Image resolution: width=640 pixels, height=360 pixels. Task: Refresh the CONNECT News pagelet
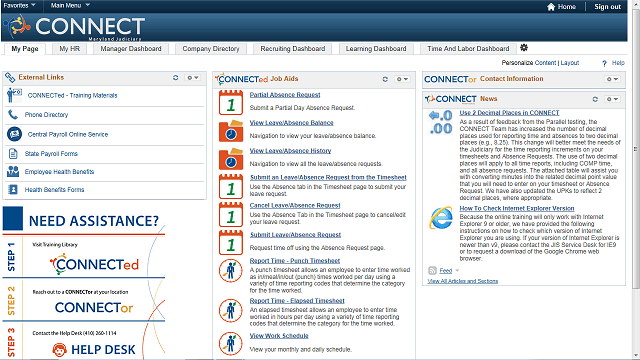(595, 99)
